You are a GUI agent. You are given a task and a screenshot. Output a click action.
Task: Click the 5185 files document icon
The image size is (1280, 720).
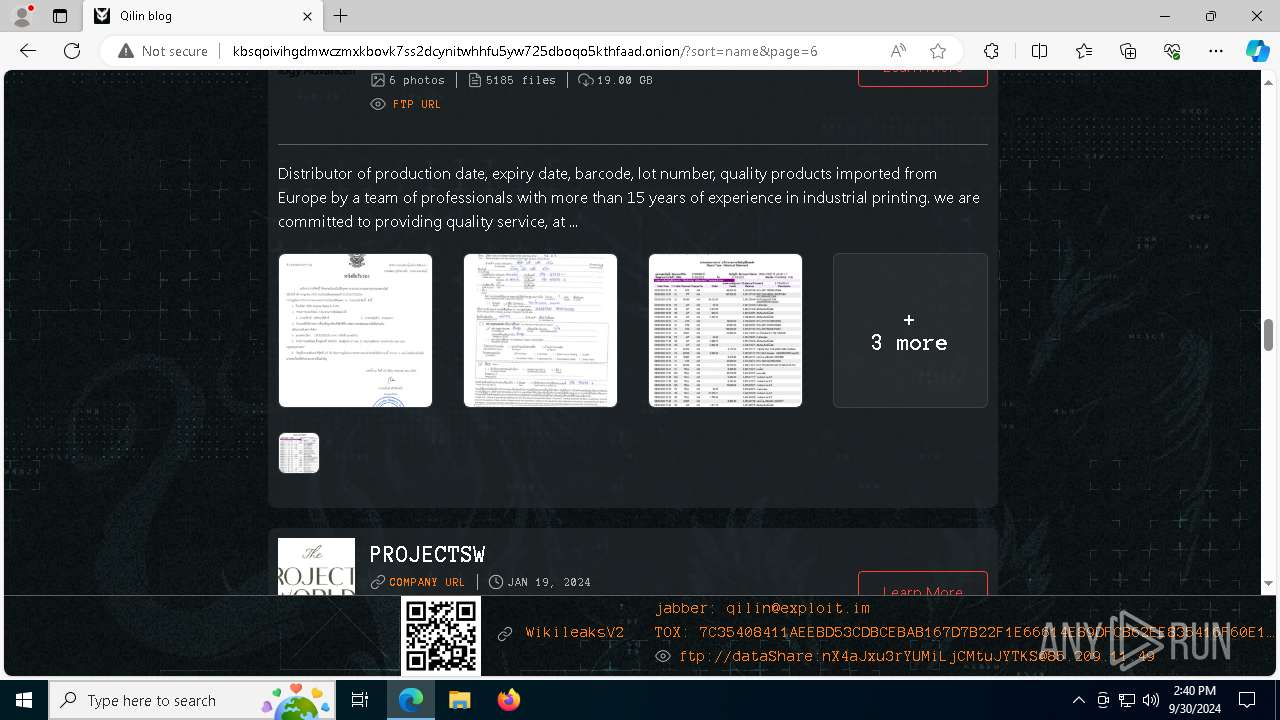tap(475, 80)
